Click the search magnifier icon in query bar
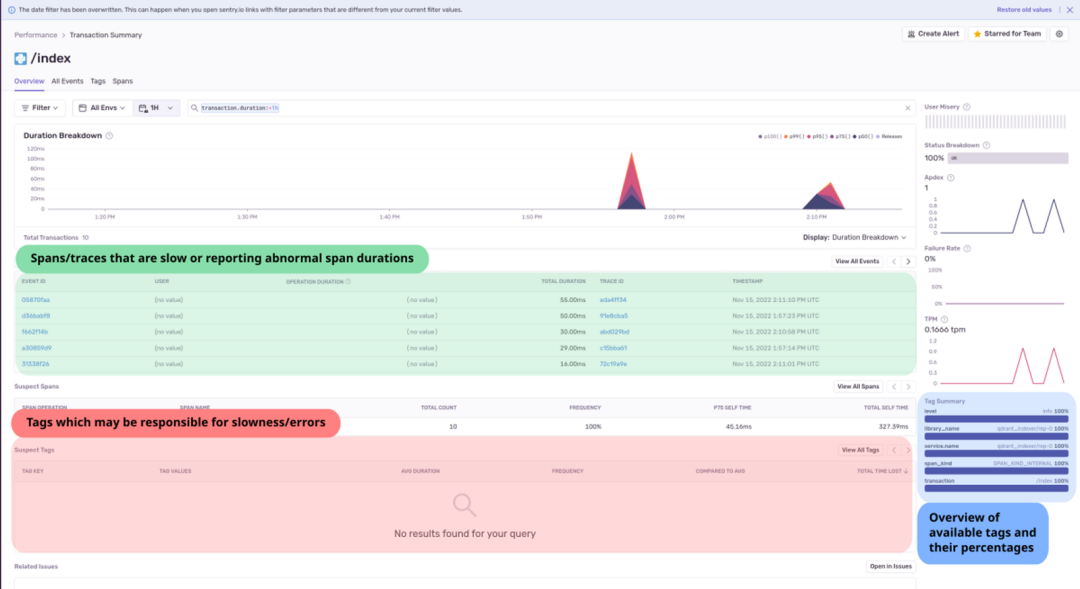The width and height of the screenshot is (1080, 589). [194, 108]
